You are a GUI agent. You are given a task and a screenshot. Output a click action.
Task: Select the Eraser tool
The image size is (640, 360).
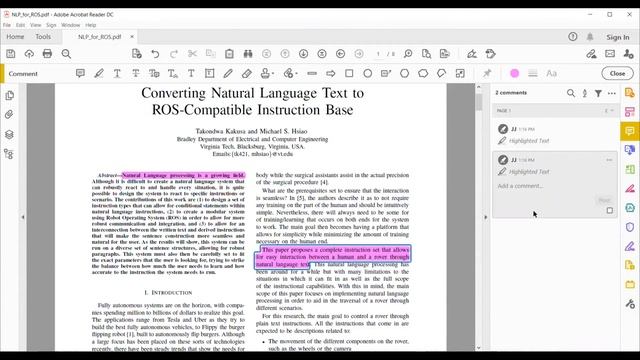click(247, 73)
